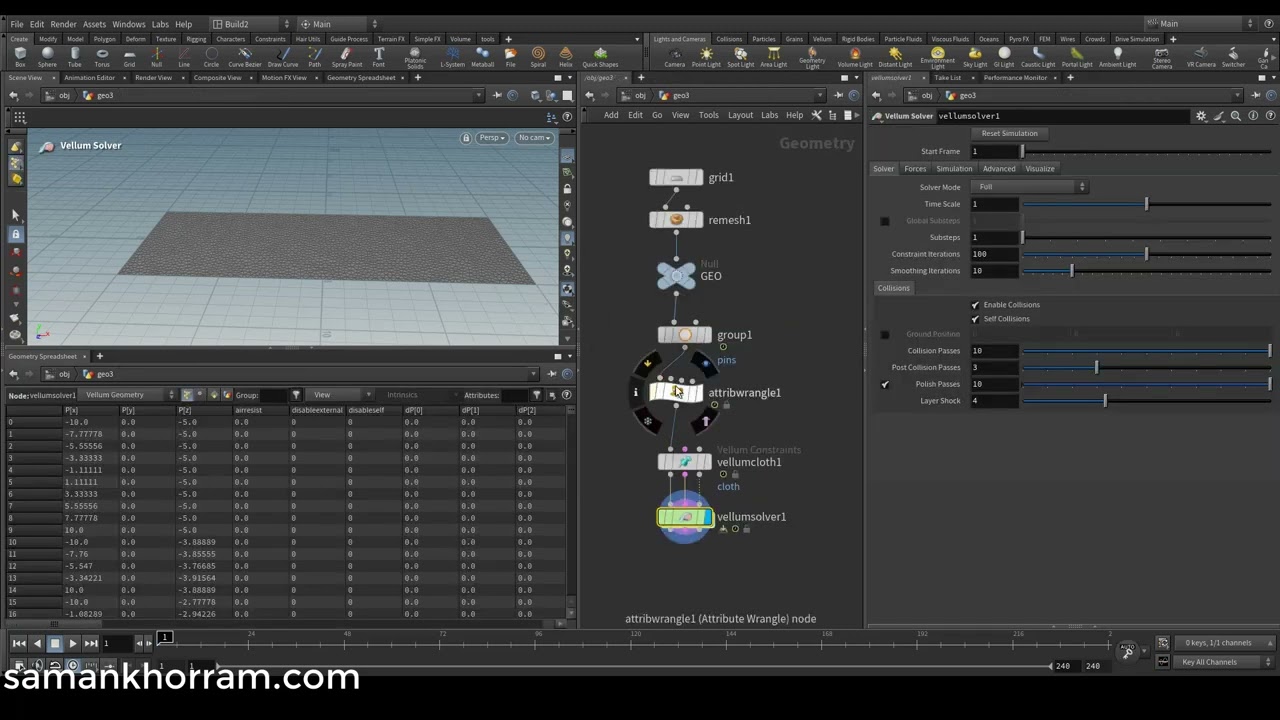Select the Box shelf tool
1280x720 pixels.
(x=20, y=56)
